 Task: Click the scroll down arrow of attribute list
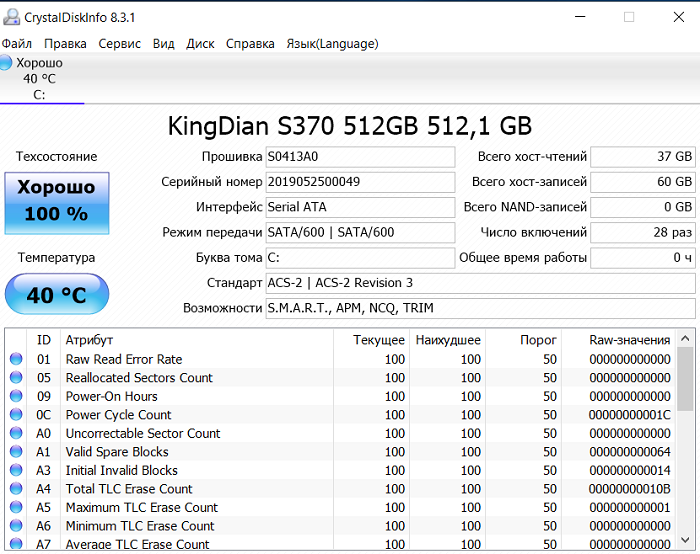pyautogui.click(x=685, y=540)
